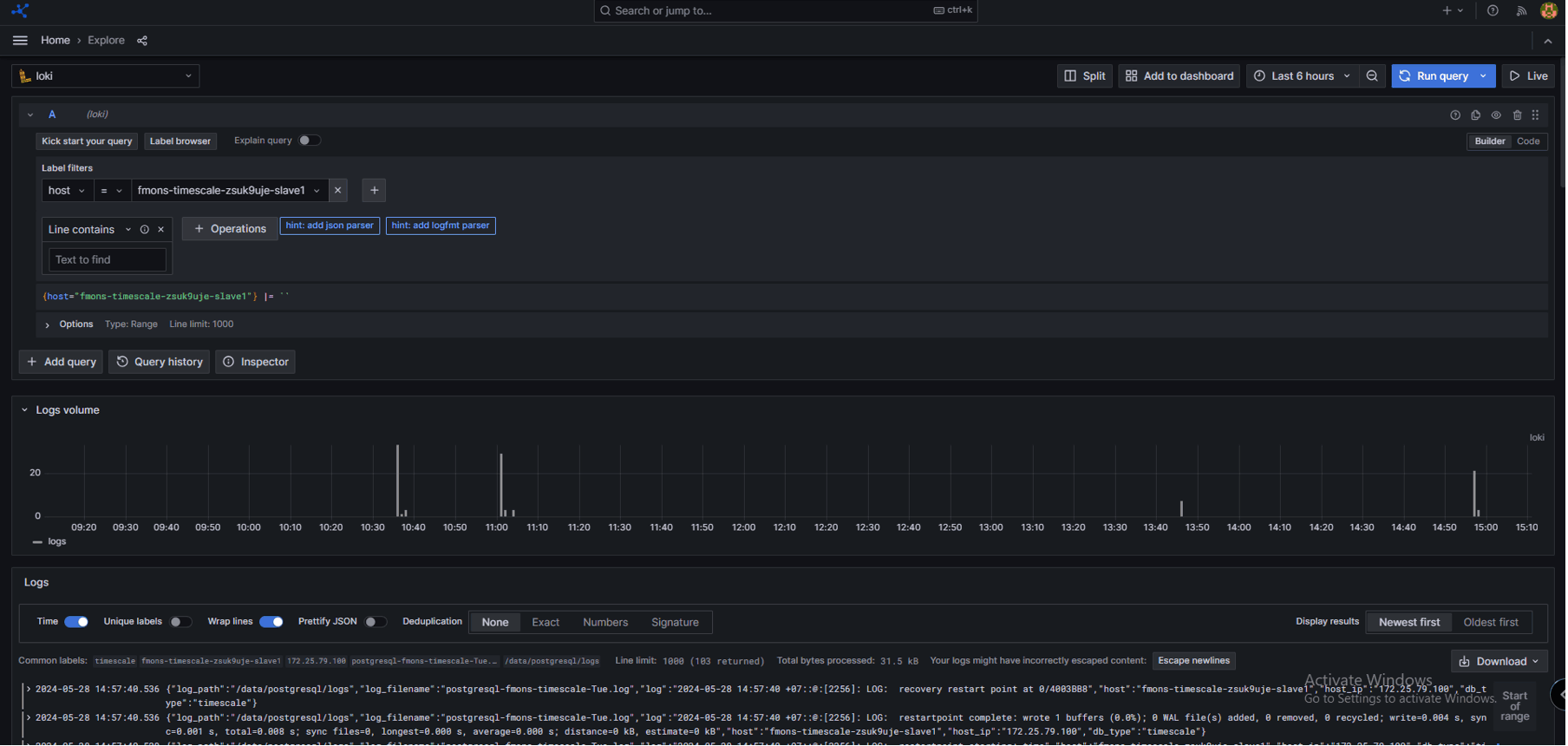Viewport: 1568px width, 746px height.
Task: Add a new label filter with plus icon
Action: (x=375, y=191)
